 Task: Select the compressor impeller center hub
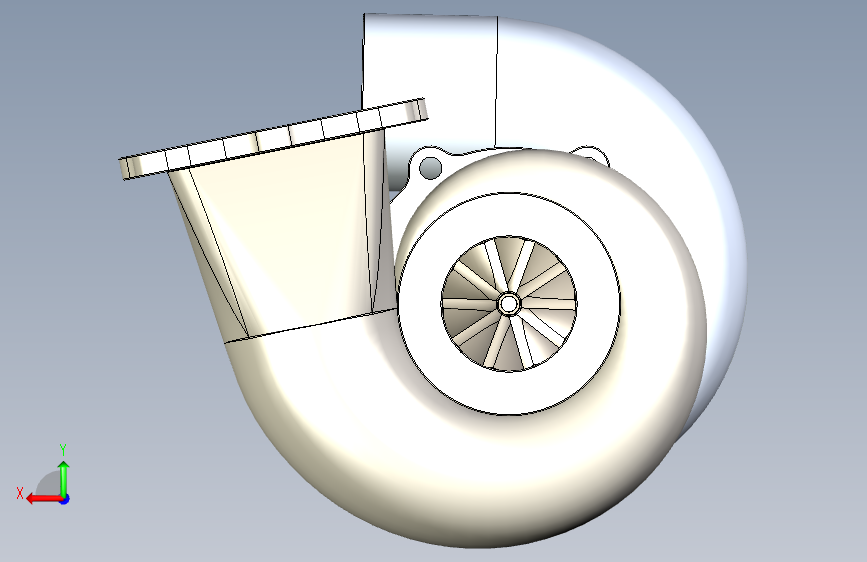pyautogui.click(x=509, y=304)
